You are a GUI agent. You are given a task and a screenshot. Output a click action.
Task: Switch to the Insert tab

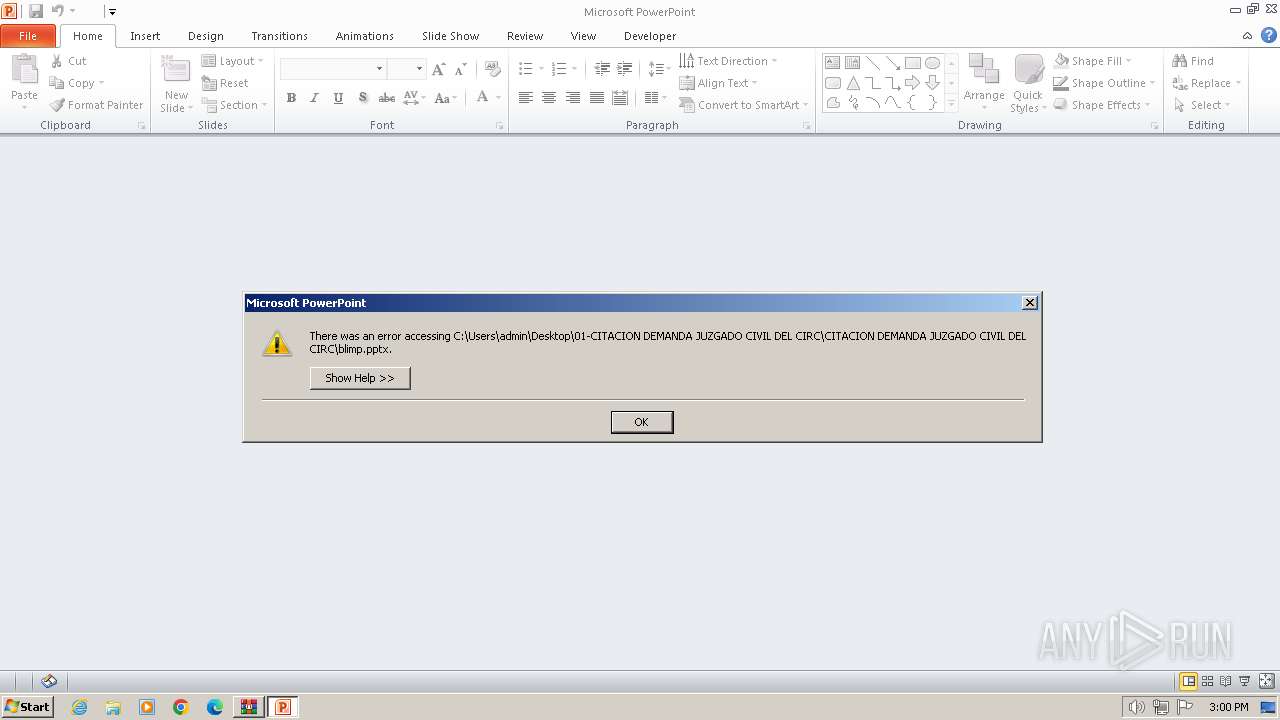(x=145, y=36)
